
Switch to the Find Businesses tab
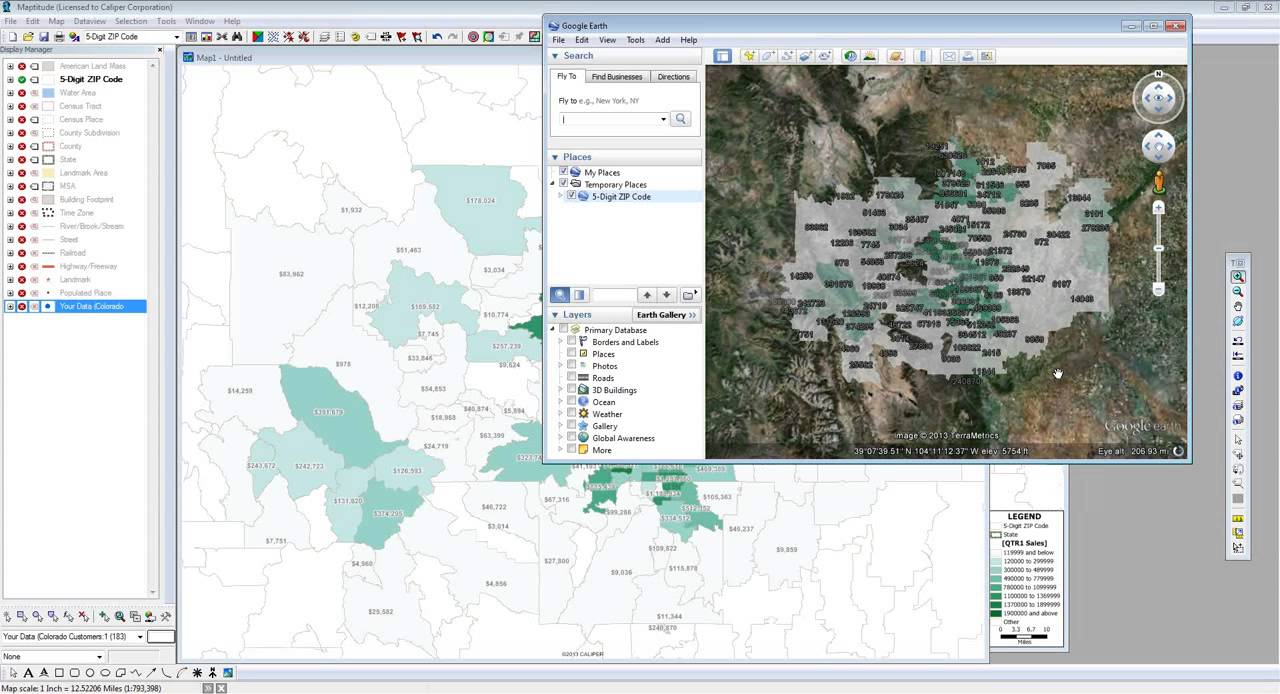tap(617, 76)
